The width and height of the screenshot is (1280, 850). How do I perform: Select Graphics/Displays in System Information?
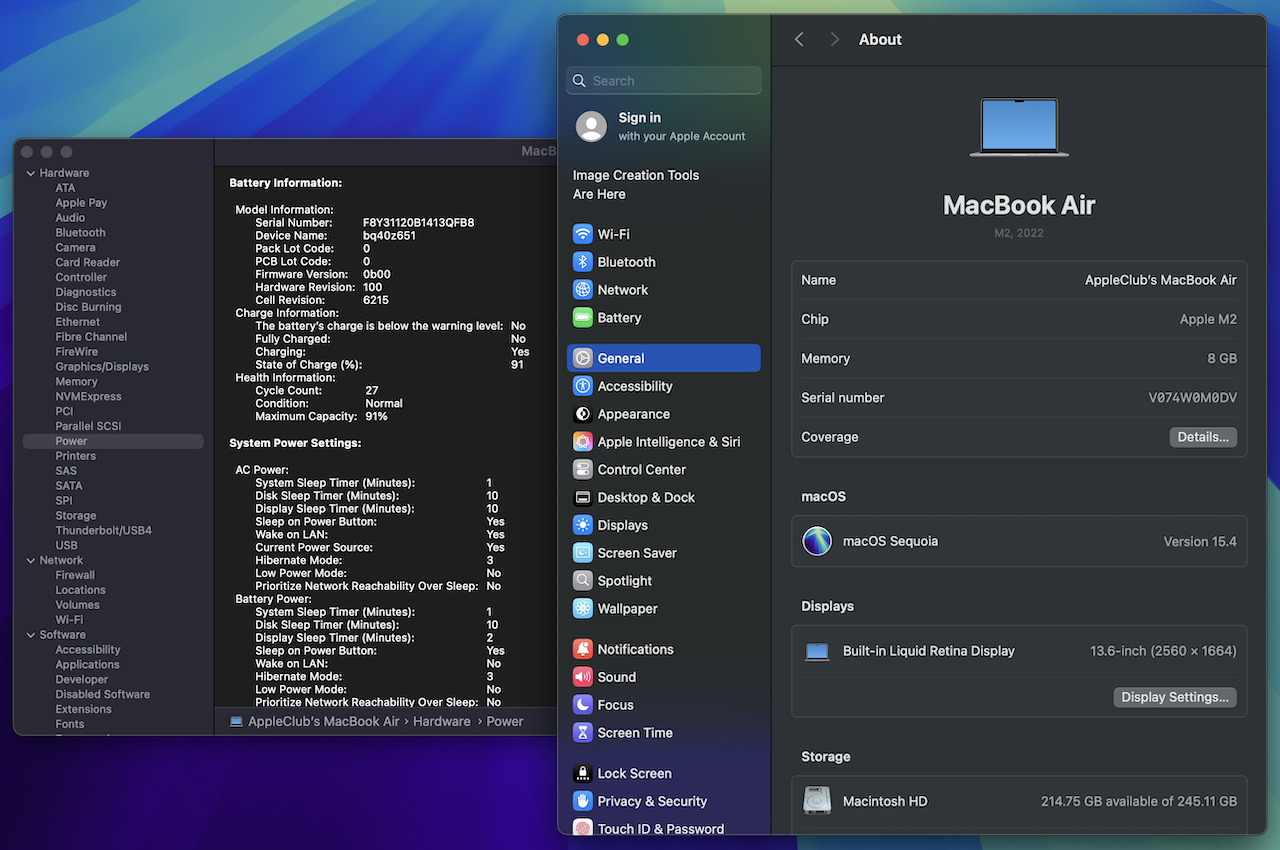102,367
